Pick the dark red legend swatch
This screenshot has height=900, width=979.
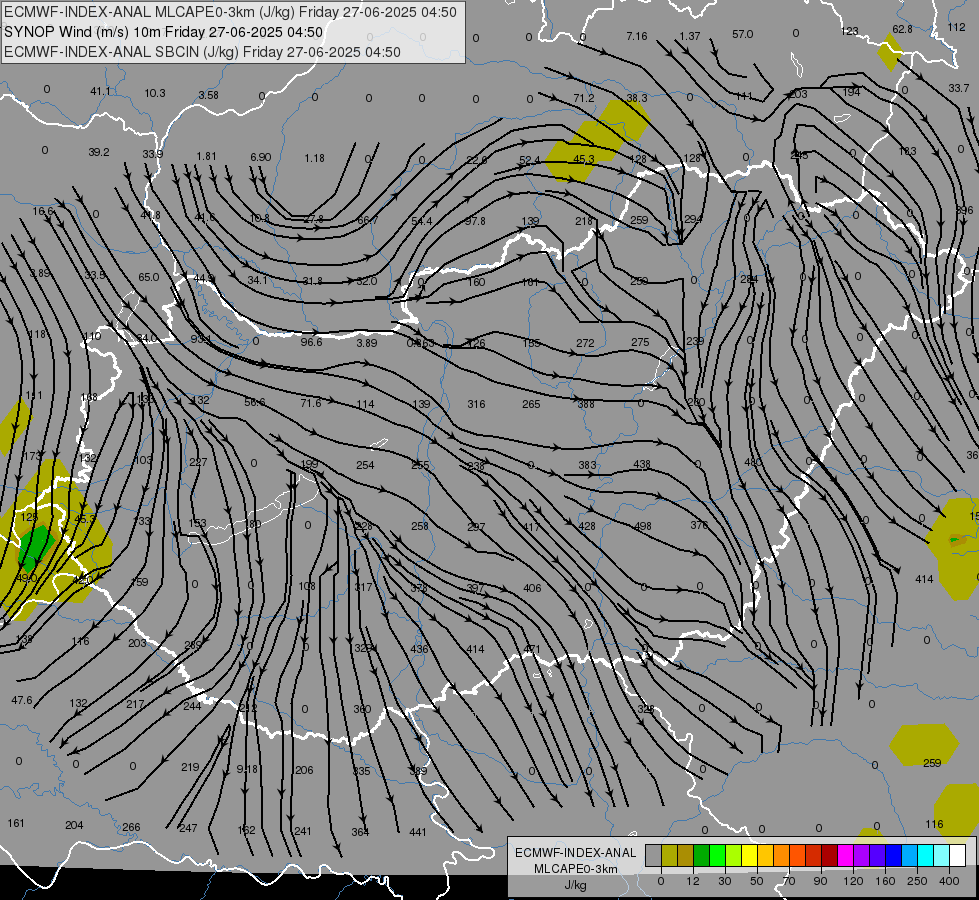tap(829, 856)
